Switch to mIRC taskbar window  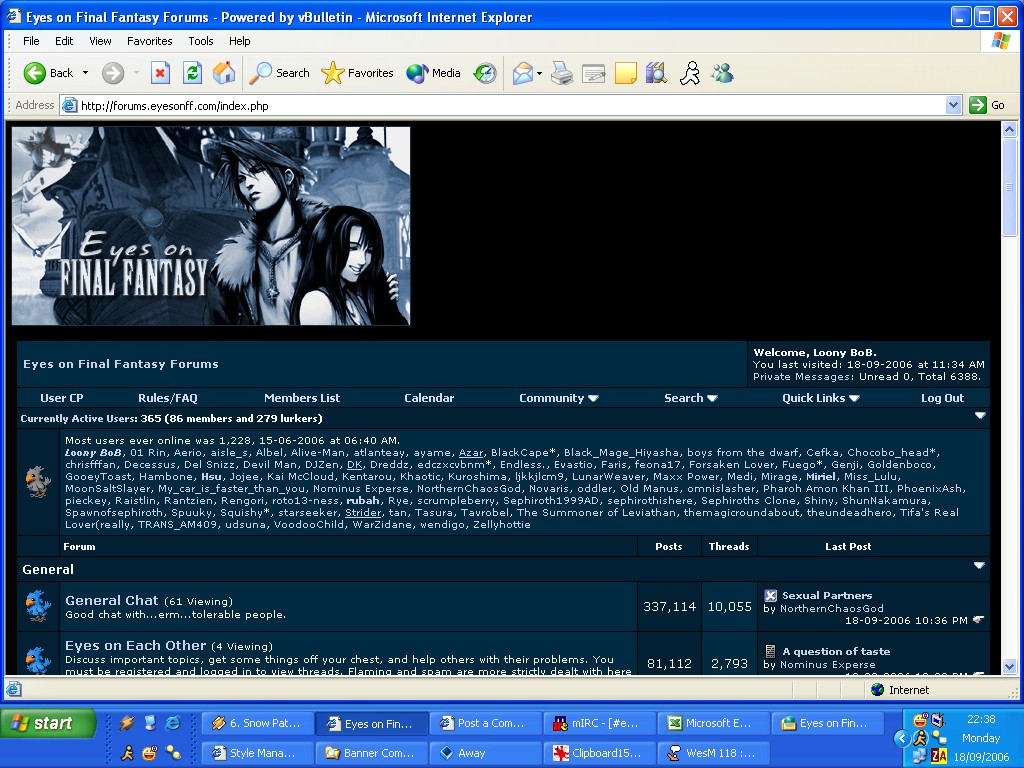click(599, 723)
